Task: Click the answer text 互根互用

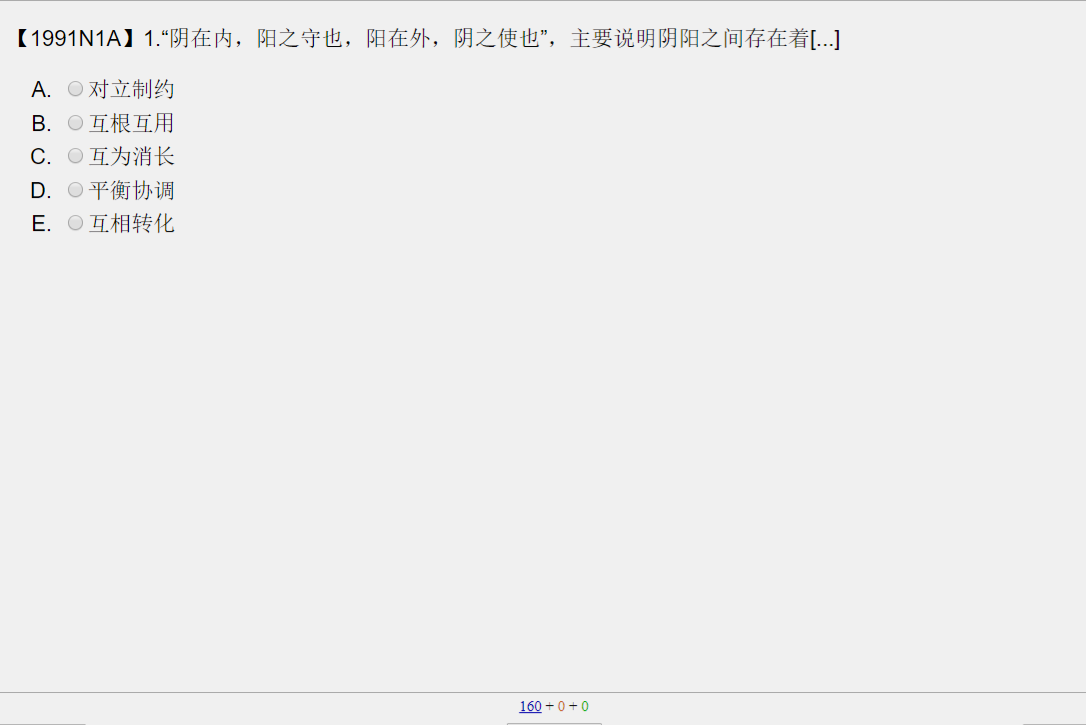Action: pyautogui.click(x=132, y=123)
